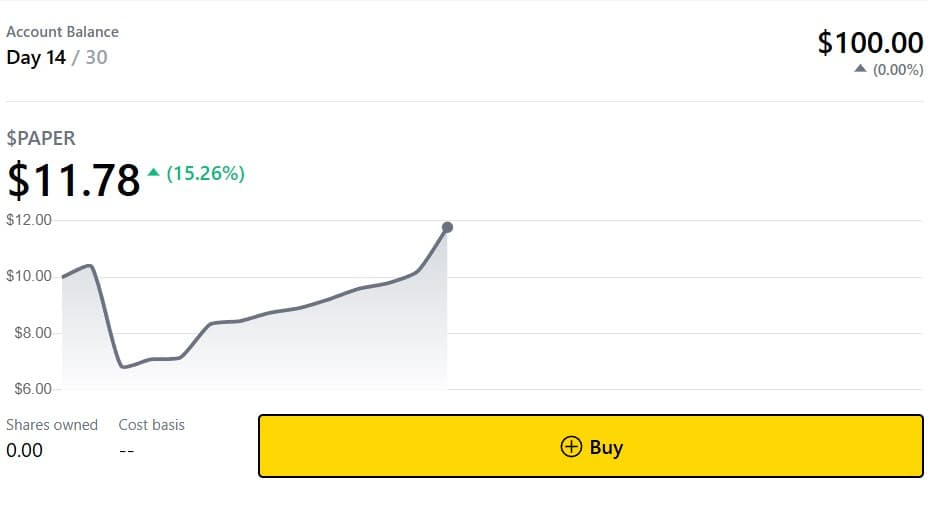Click the $6.00 axis label
928x522 pixels.
(33, 389)
